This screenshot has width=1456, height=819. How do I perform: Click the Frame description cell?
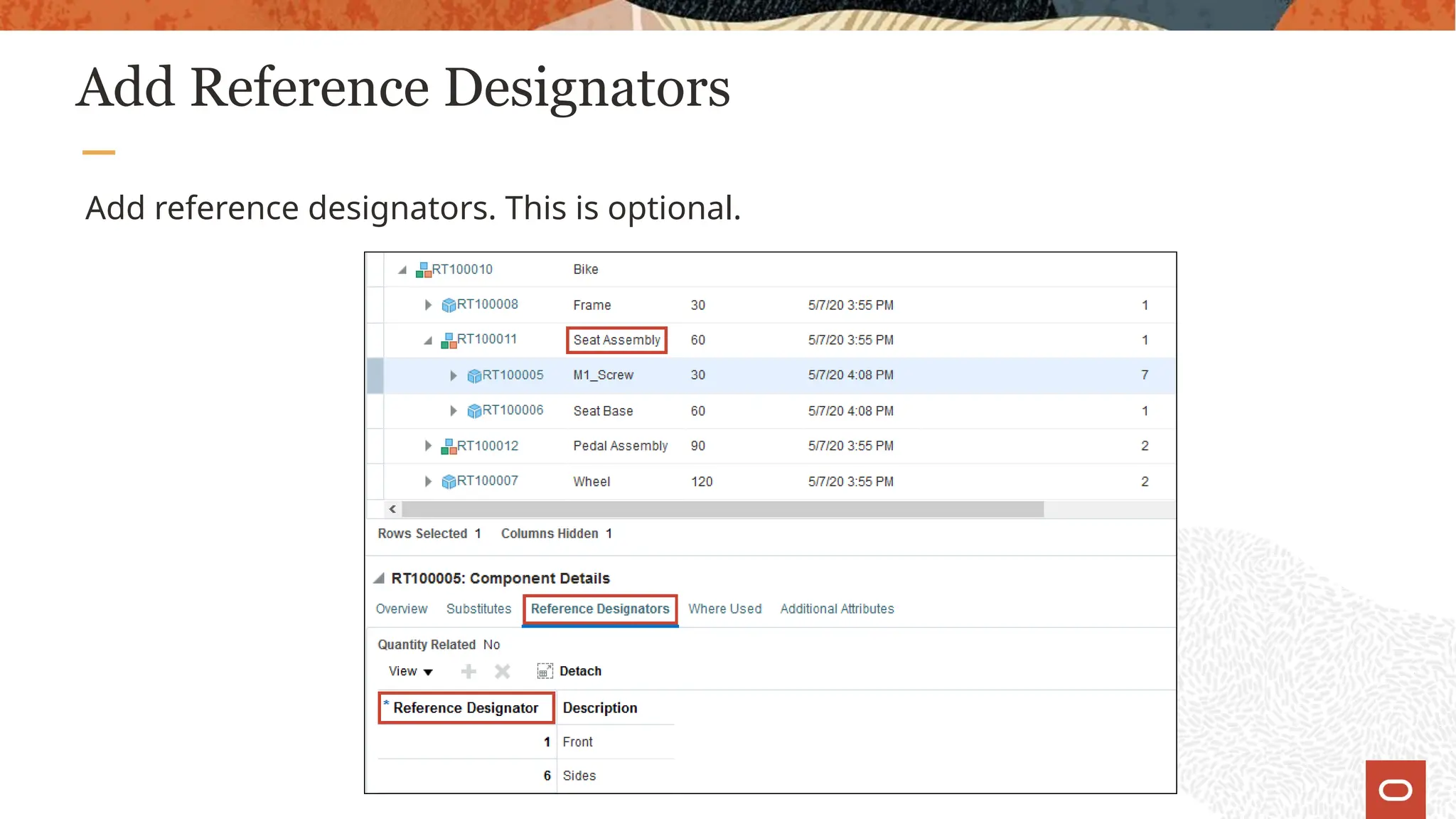pyautogui.click(x=592, y=305)
